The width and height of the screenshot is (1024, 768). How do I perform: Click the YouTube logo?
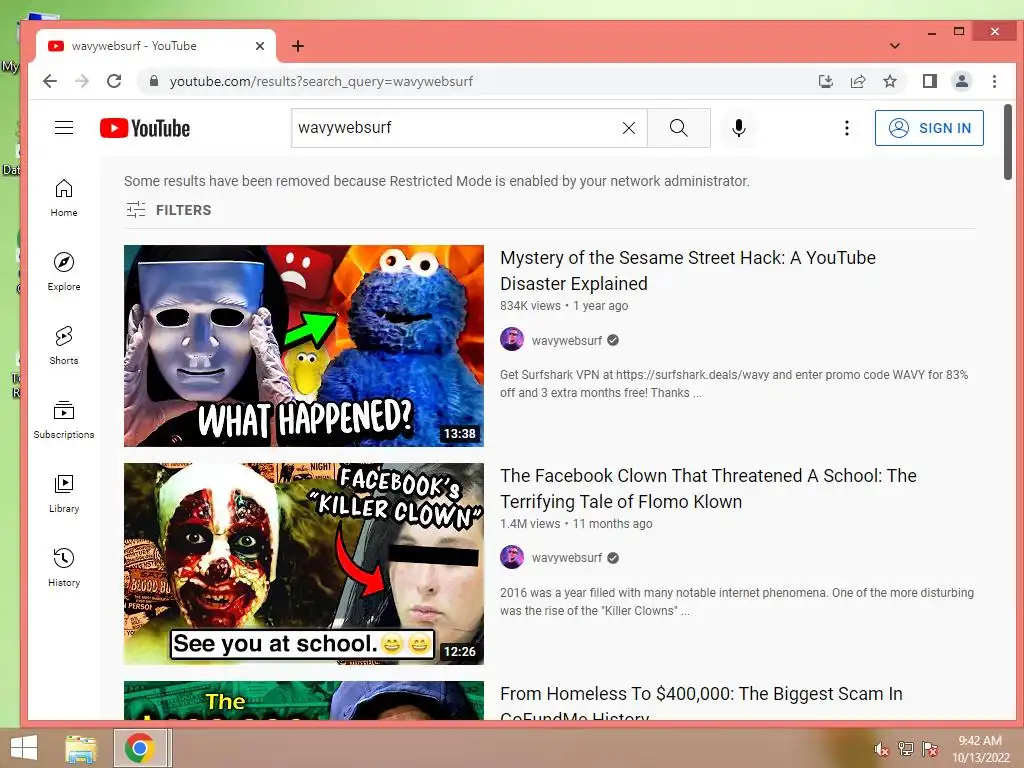pyautogui.click(x=145, y=128)
